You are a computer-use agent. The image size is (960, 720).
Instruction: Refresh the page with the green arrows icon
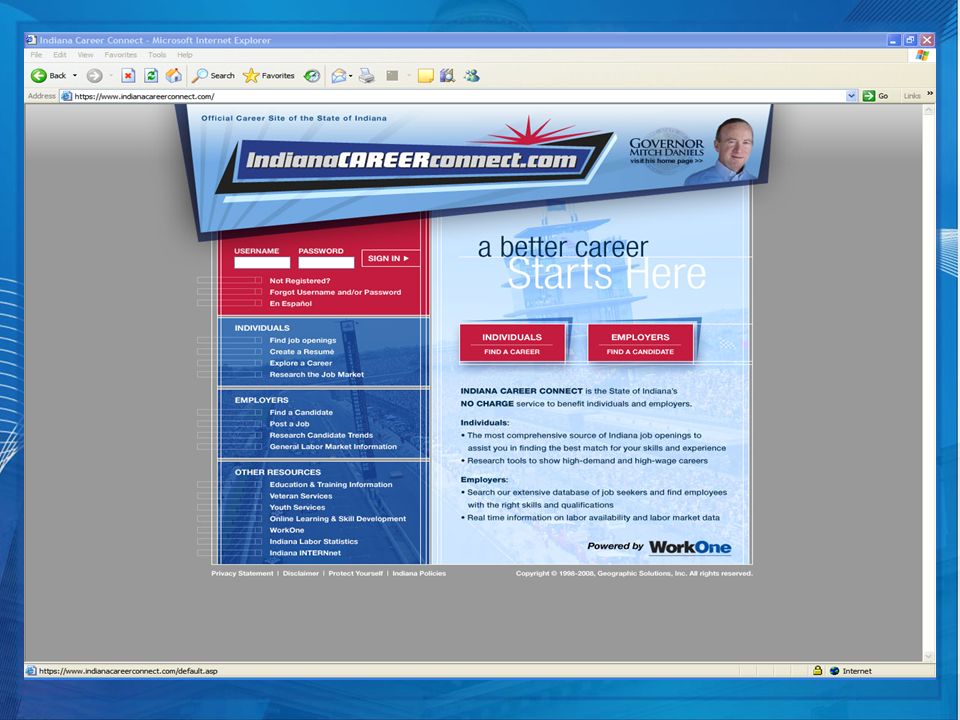tap(151, 75)
